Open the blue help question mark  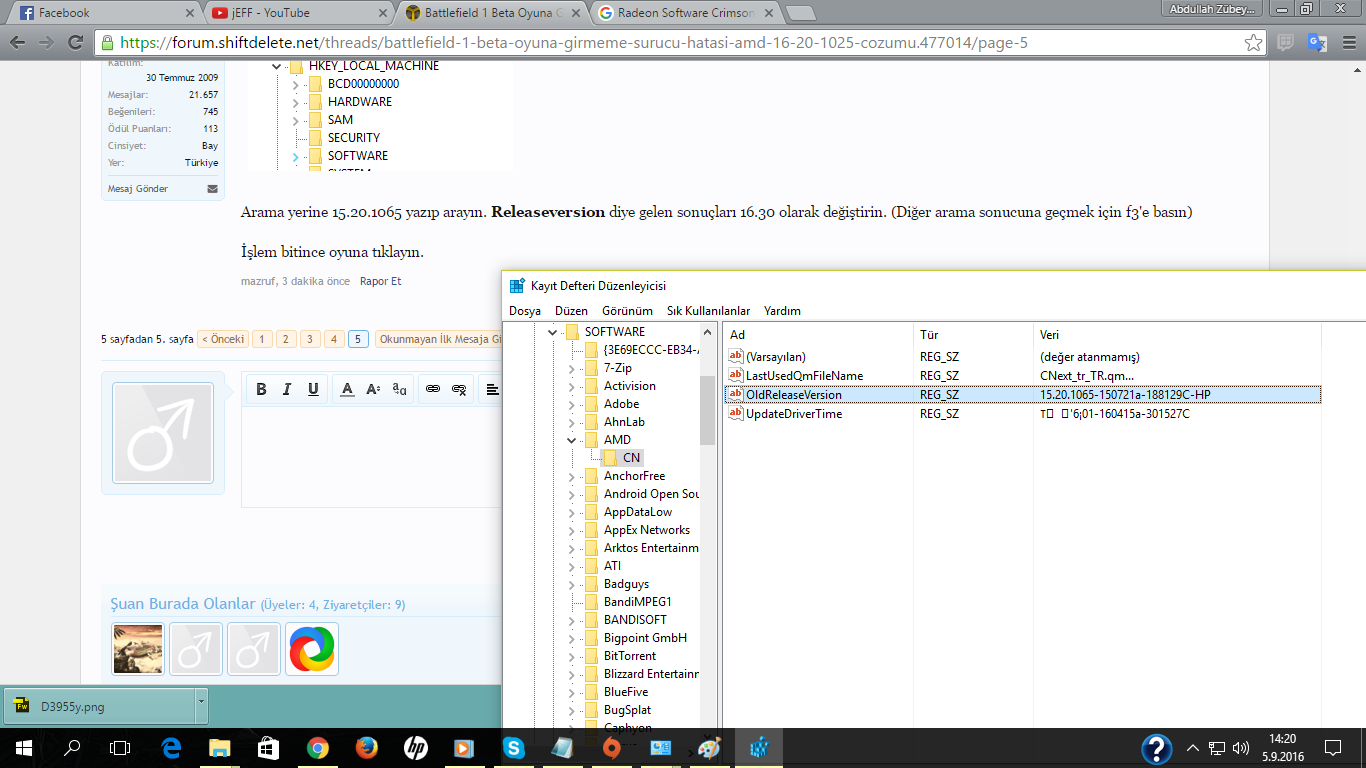pos(1157,748)
